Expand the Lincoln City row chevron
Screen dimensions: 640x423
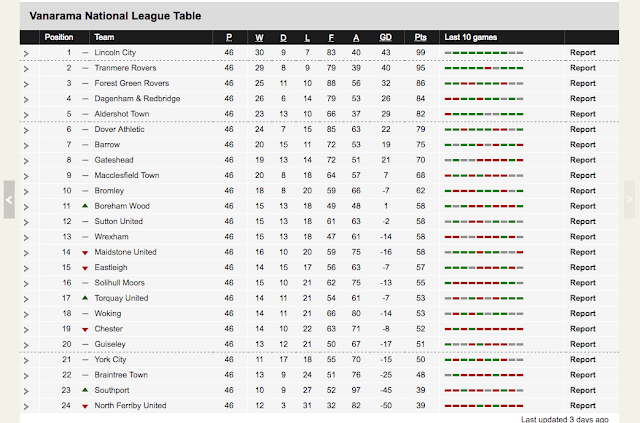(26, 53)
